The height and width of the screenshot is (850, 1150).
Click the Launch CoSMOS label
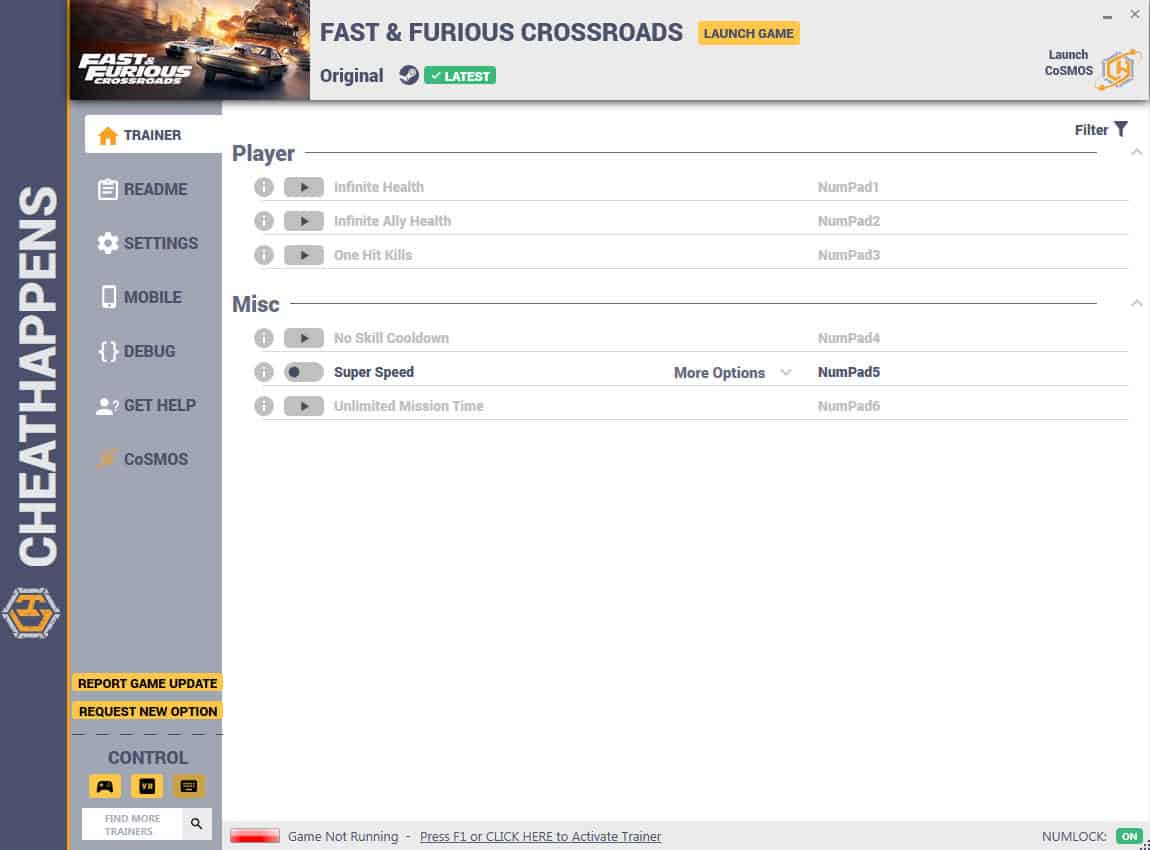tap(1069, 62)
